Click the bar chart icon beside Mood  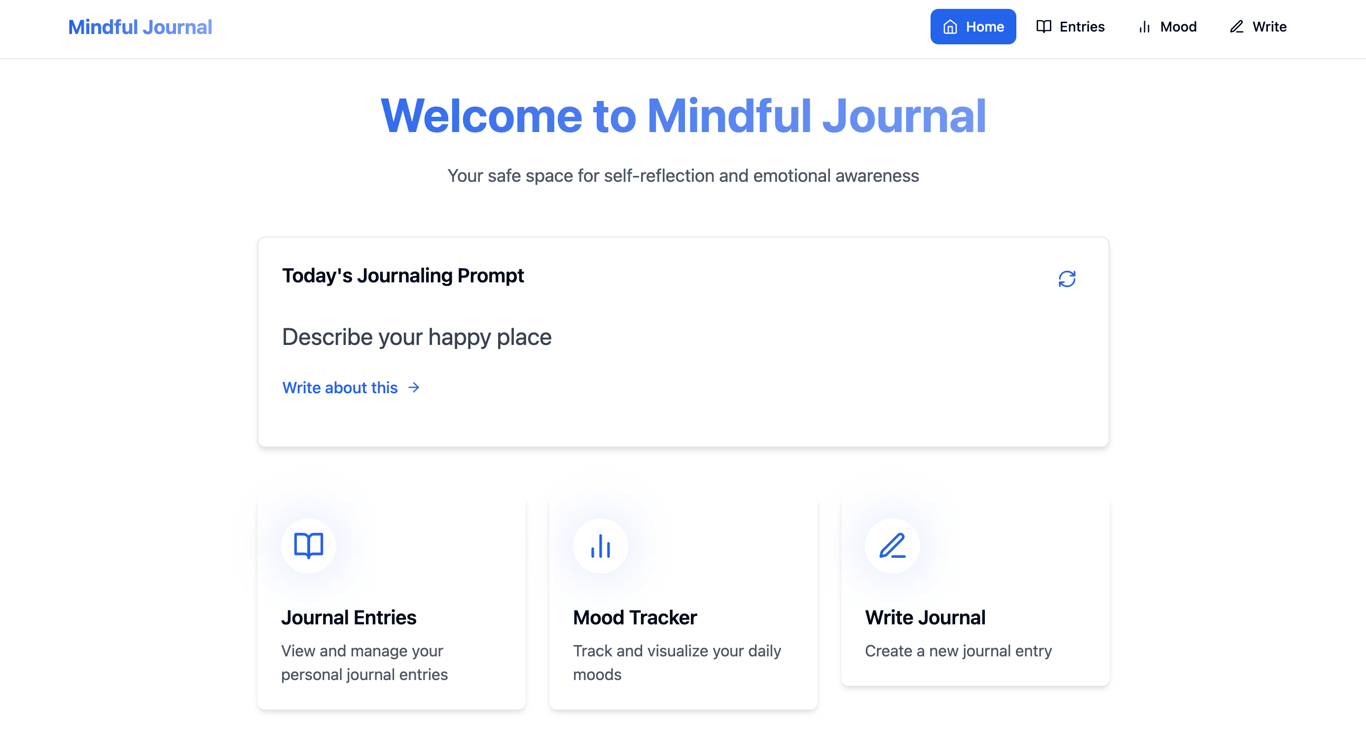(1143, 26)
